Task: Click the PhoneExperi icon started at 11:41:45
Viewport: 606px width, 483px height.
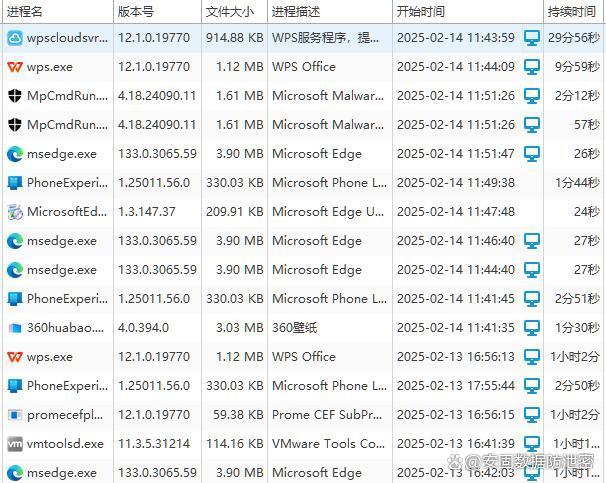Action: tap(15, 299)
